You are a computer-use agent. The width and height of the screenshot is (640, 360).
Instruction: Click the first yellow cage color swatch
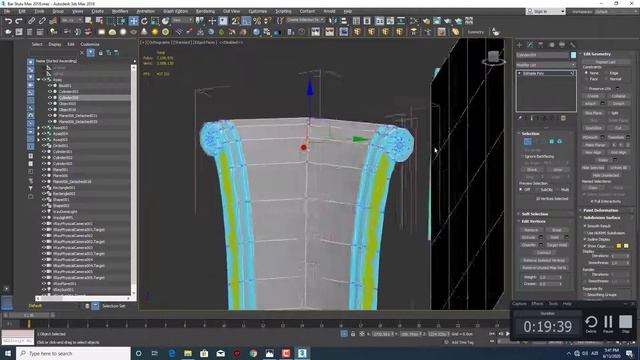(619, 246)
